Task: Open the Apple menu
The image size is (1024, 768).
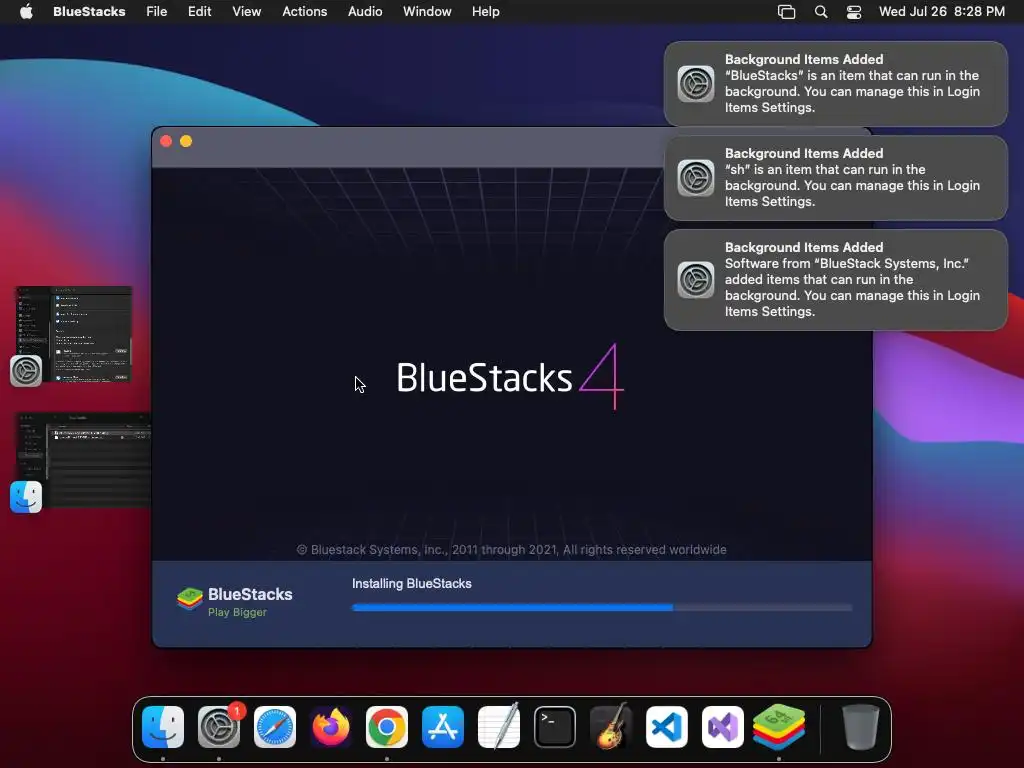Action: coord(26,12)
